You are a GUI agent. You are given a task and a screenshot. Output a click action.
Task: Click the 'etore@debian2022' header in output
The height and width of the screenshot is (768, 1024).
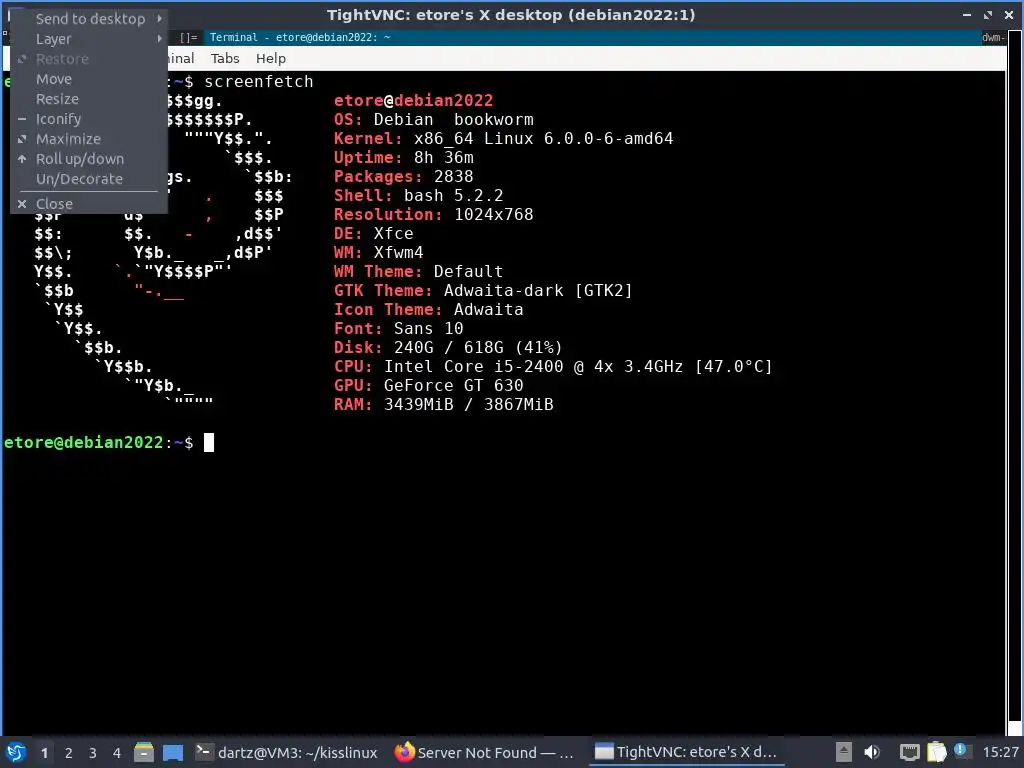[413, 101]
